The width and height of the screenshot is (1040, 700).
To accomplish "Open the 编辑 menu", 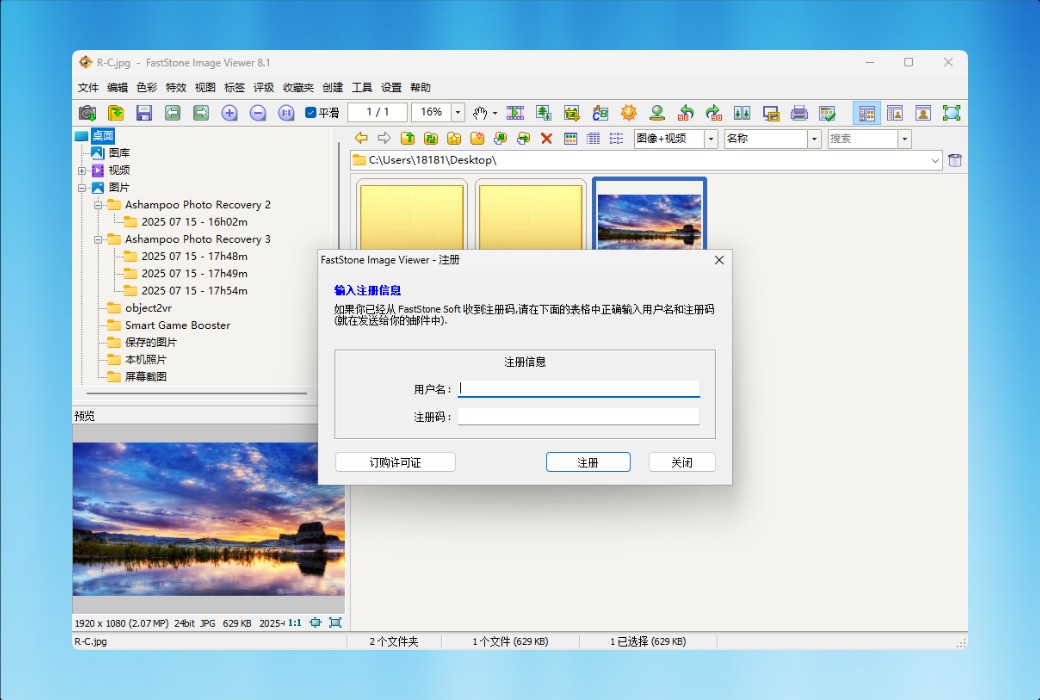I will click(x=117, y=88).
